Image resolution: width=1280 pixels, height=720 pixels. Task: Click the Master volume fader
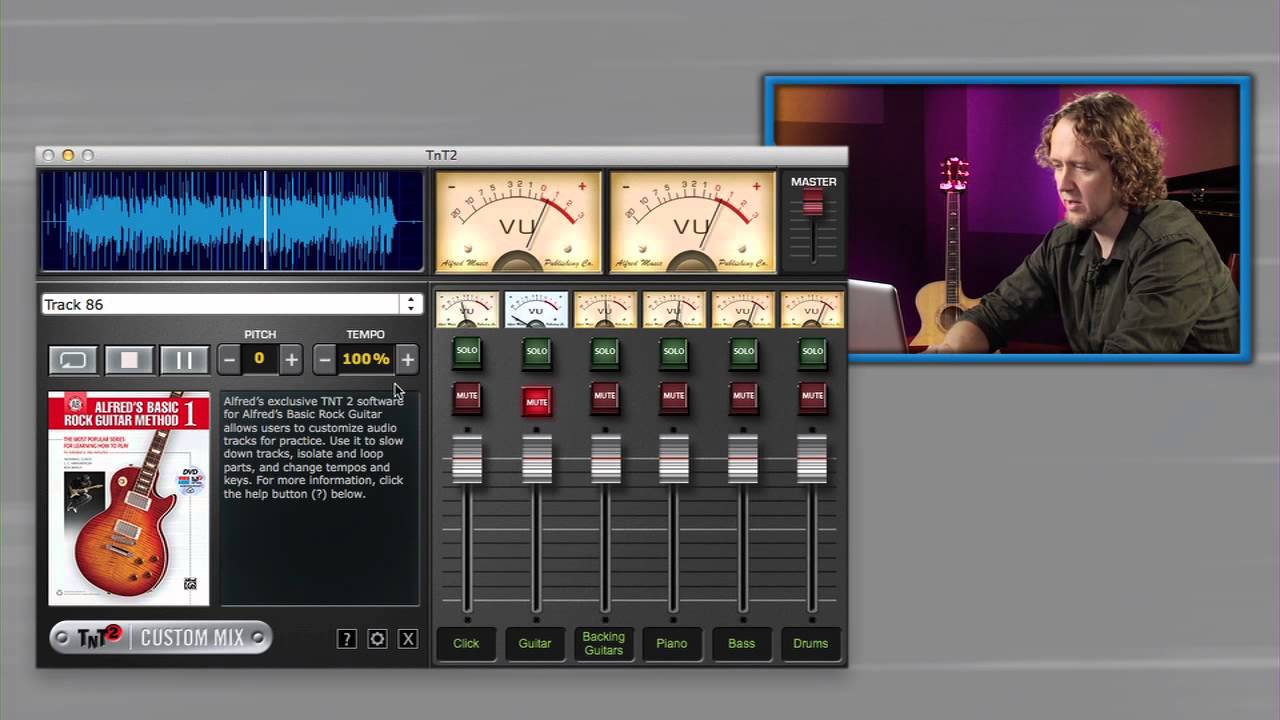pyautogui.click(x=813, y=203)
